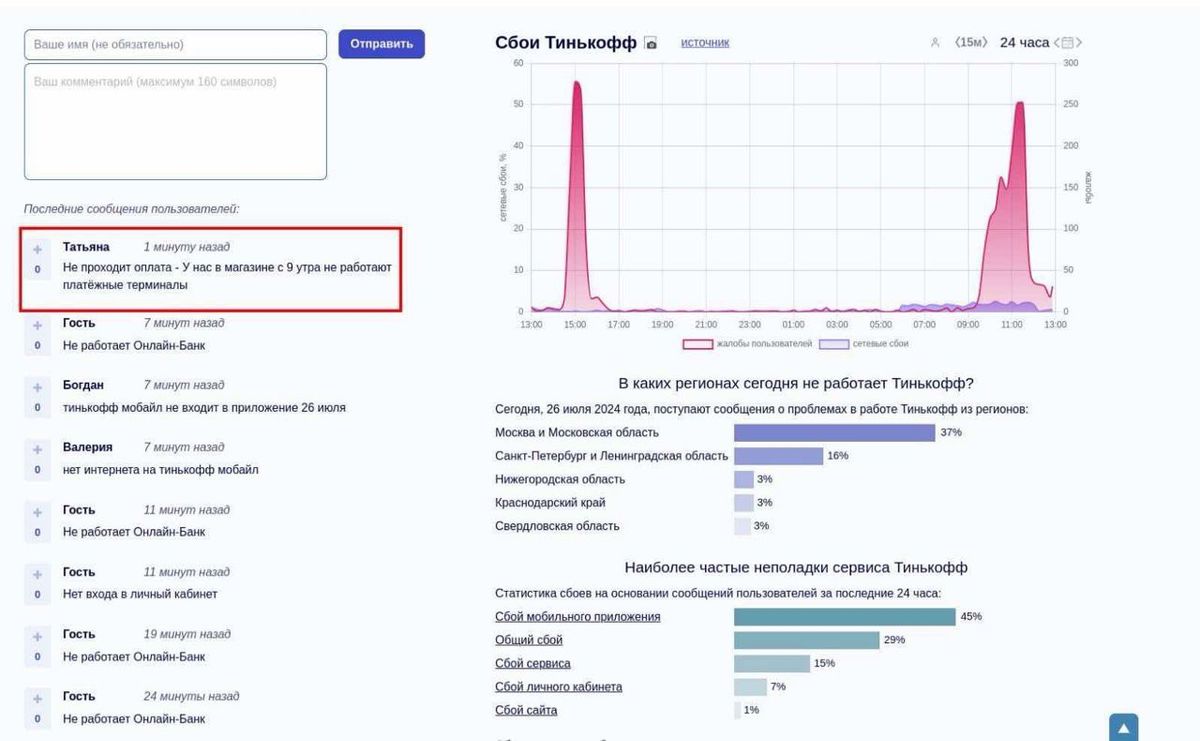Open the Сбой мобильного приложения link

577,617
